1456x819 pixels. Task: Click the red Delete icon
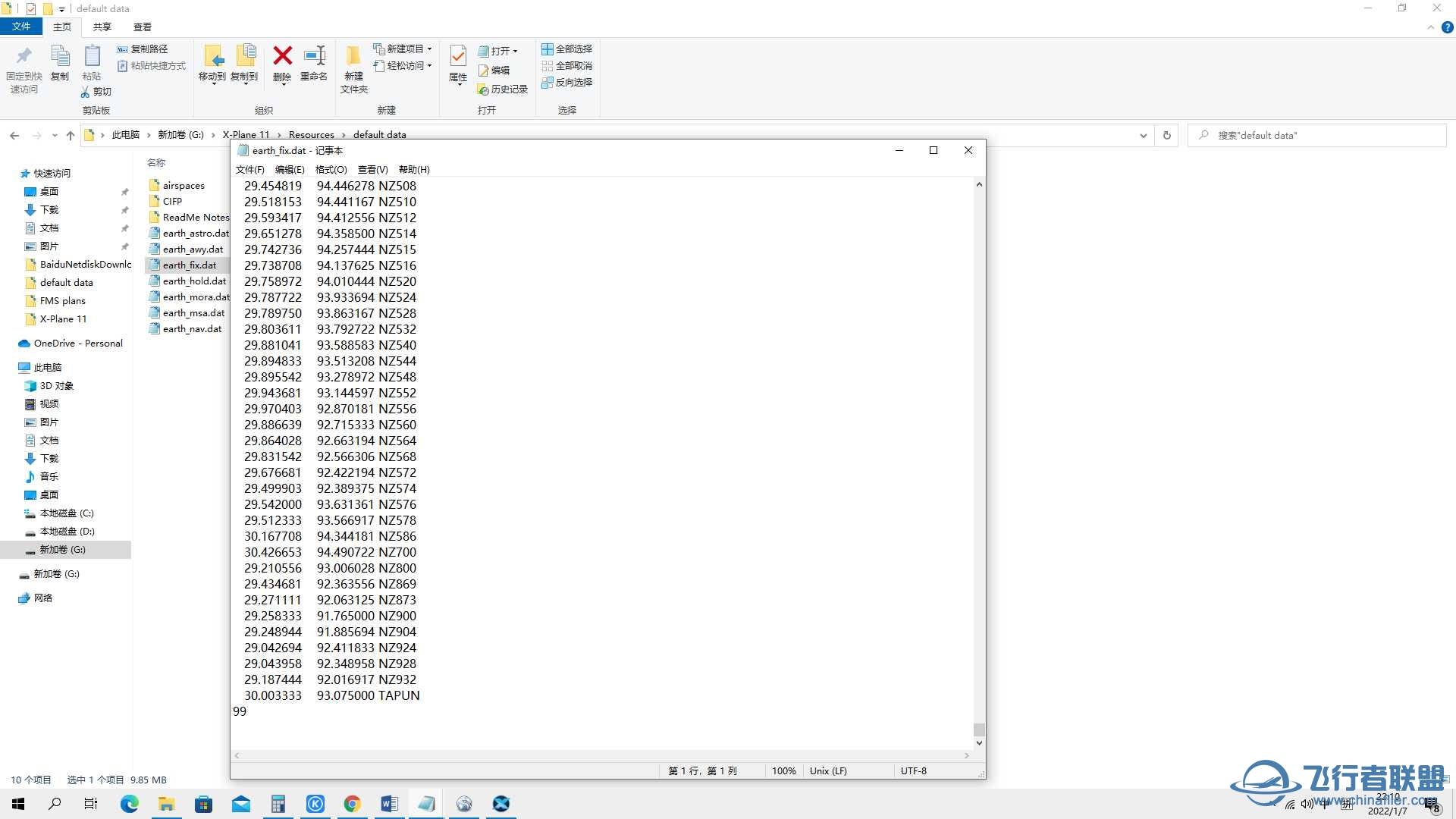click(282, 55)
